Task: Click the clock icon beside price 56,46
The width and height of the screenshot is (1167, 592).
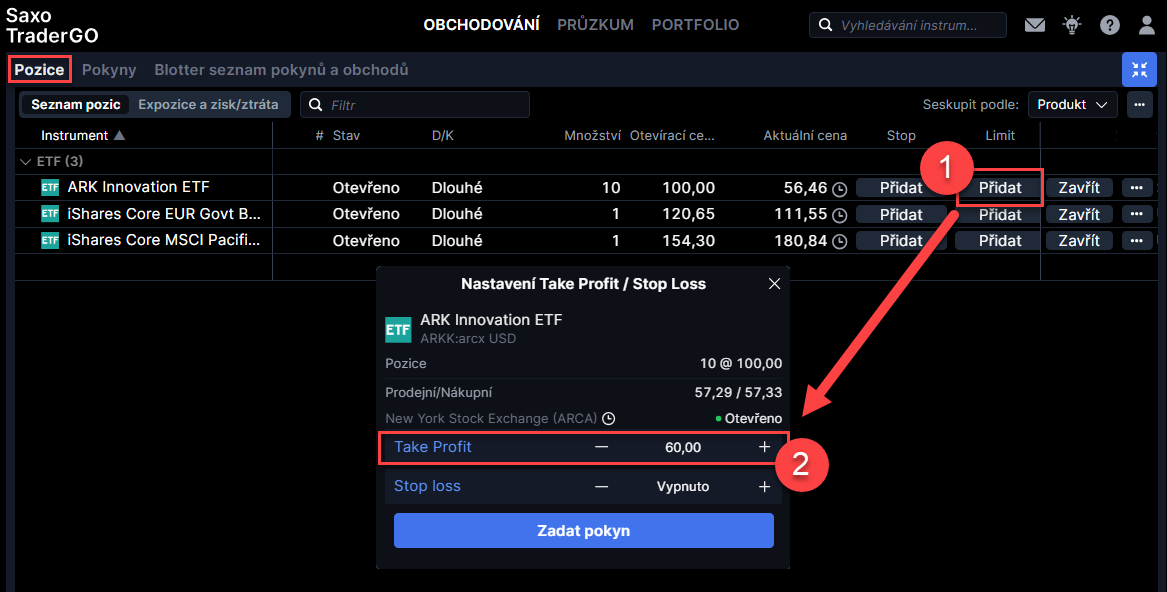Action: (840, 189)
